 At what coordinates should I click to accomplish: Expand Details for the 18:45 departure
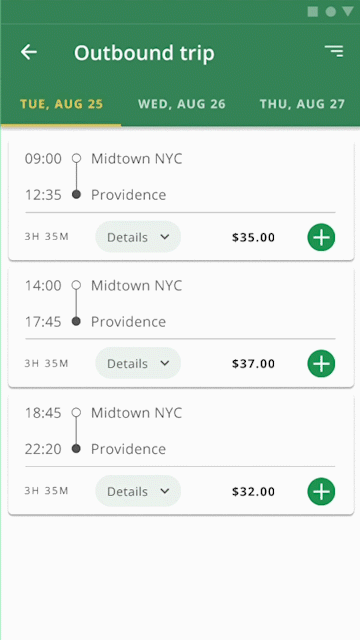coord(138,491)
